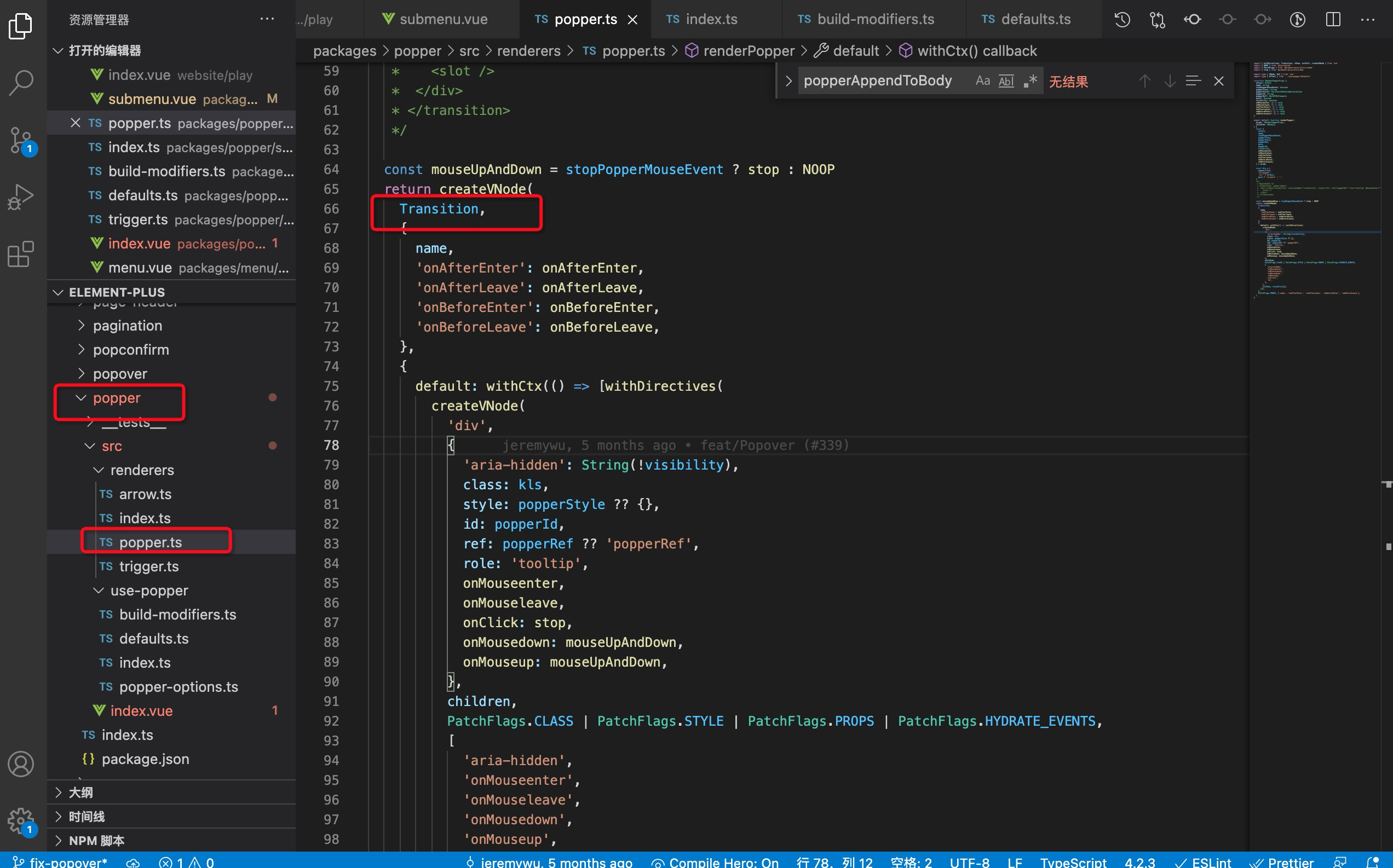
Task: Toggle whole word match in search
Action: (1005, 80)
